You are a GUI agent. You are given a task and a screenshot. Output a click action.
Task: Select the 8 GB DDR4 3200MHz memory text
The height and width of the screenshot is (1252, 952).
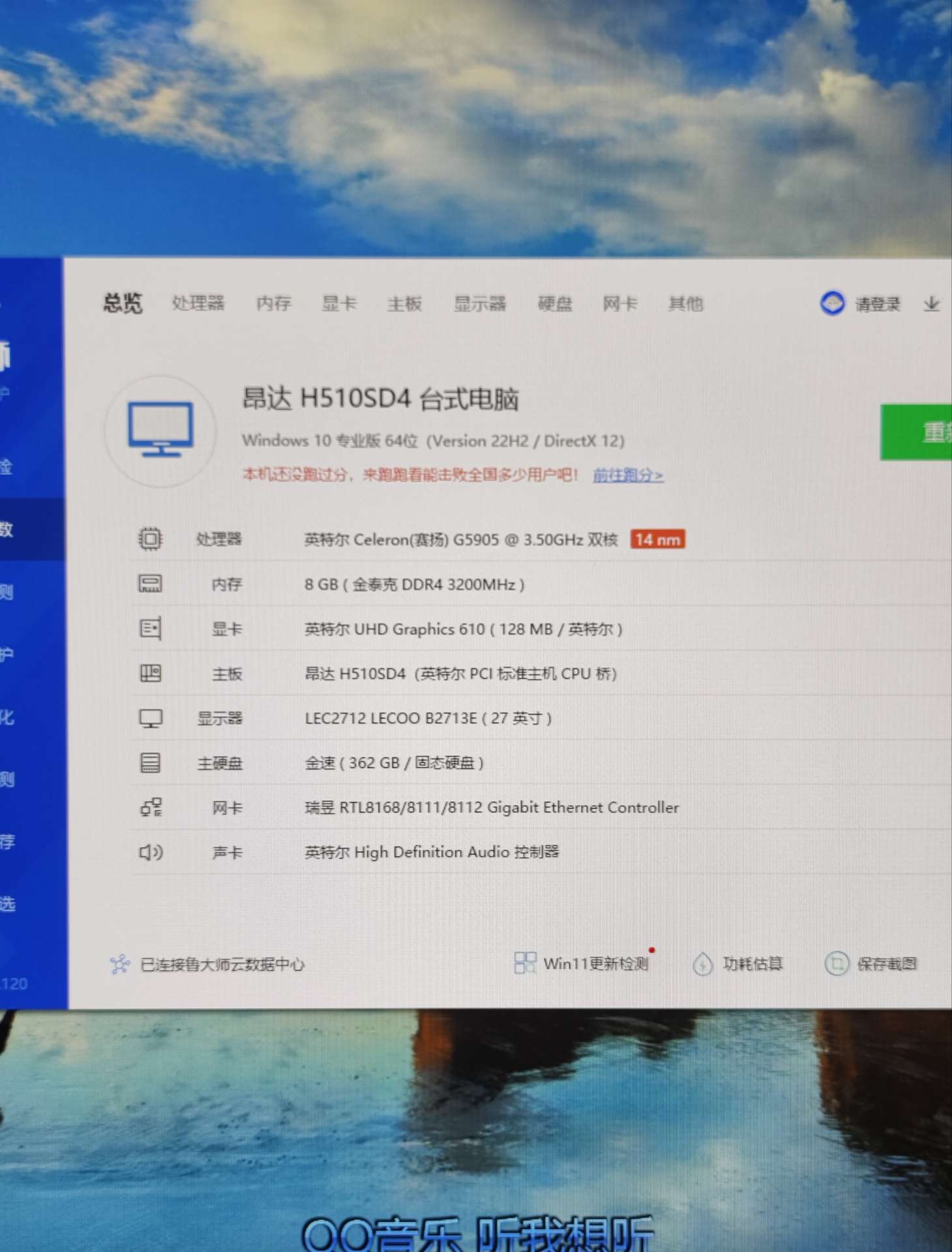click(415, 584)
